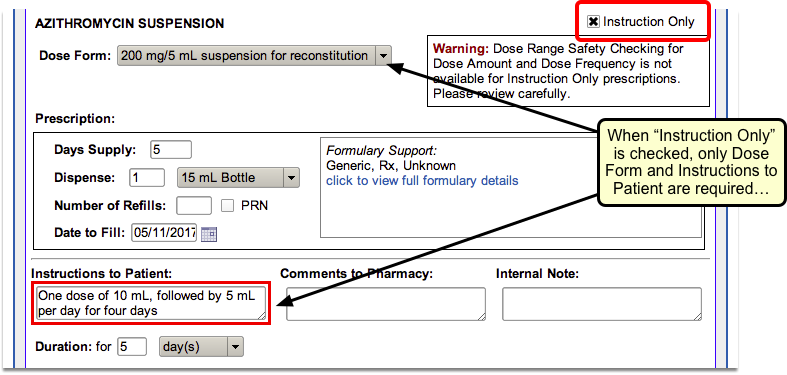
Task: Click the Instruction Only label text
Action: click(x=648, y=22)
